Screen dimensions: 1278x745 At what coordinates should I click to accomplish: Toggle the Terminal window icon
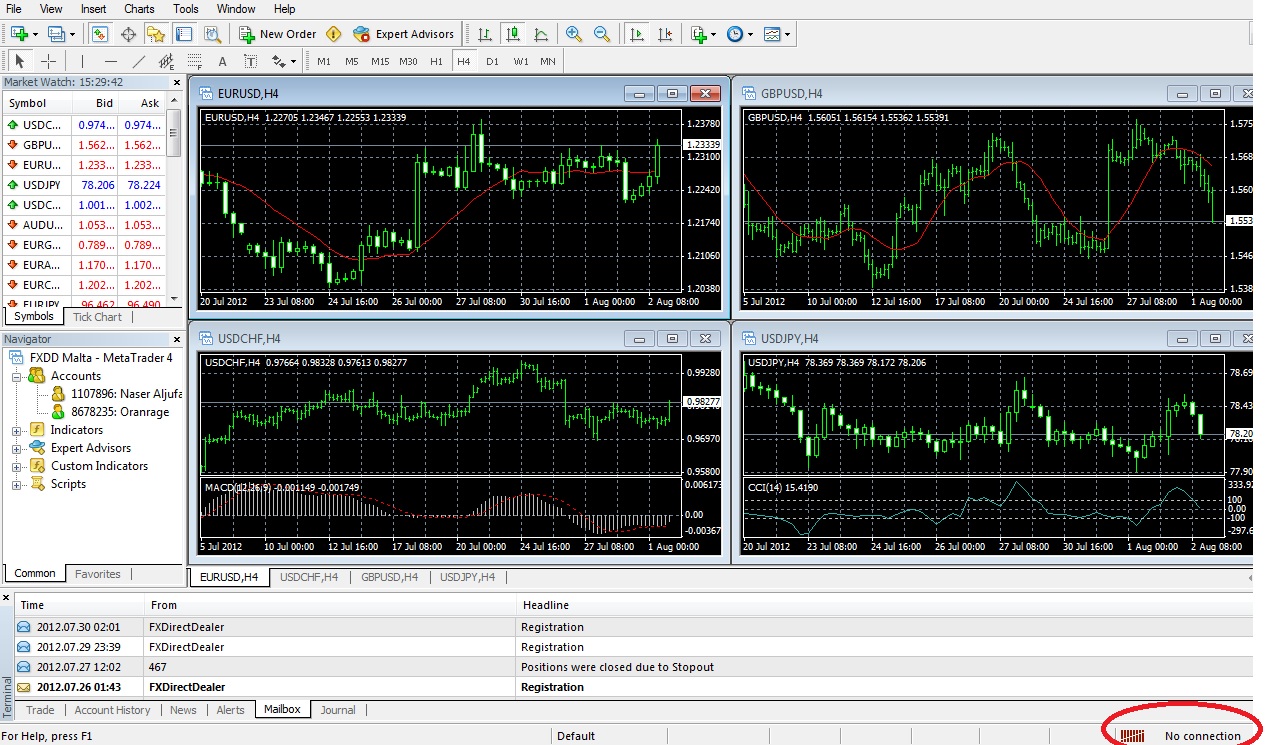184,34
